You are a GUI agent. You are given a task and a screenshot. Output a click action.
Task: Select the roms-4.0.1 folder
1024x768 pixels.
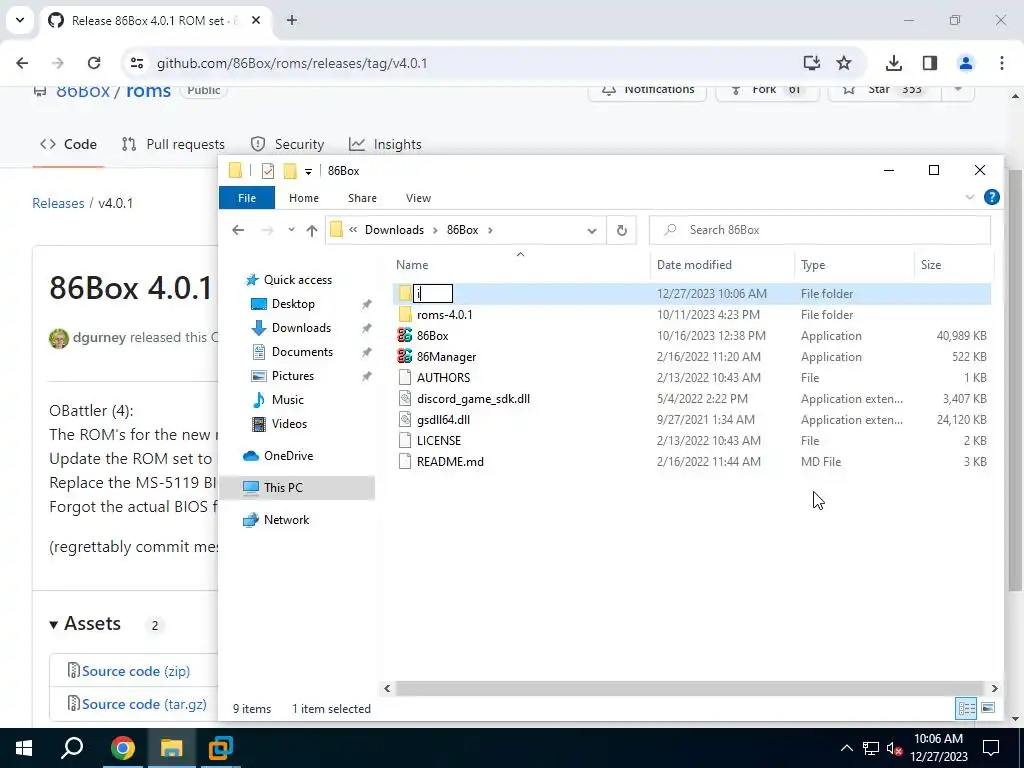click(444, 315)
